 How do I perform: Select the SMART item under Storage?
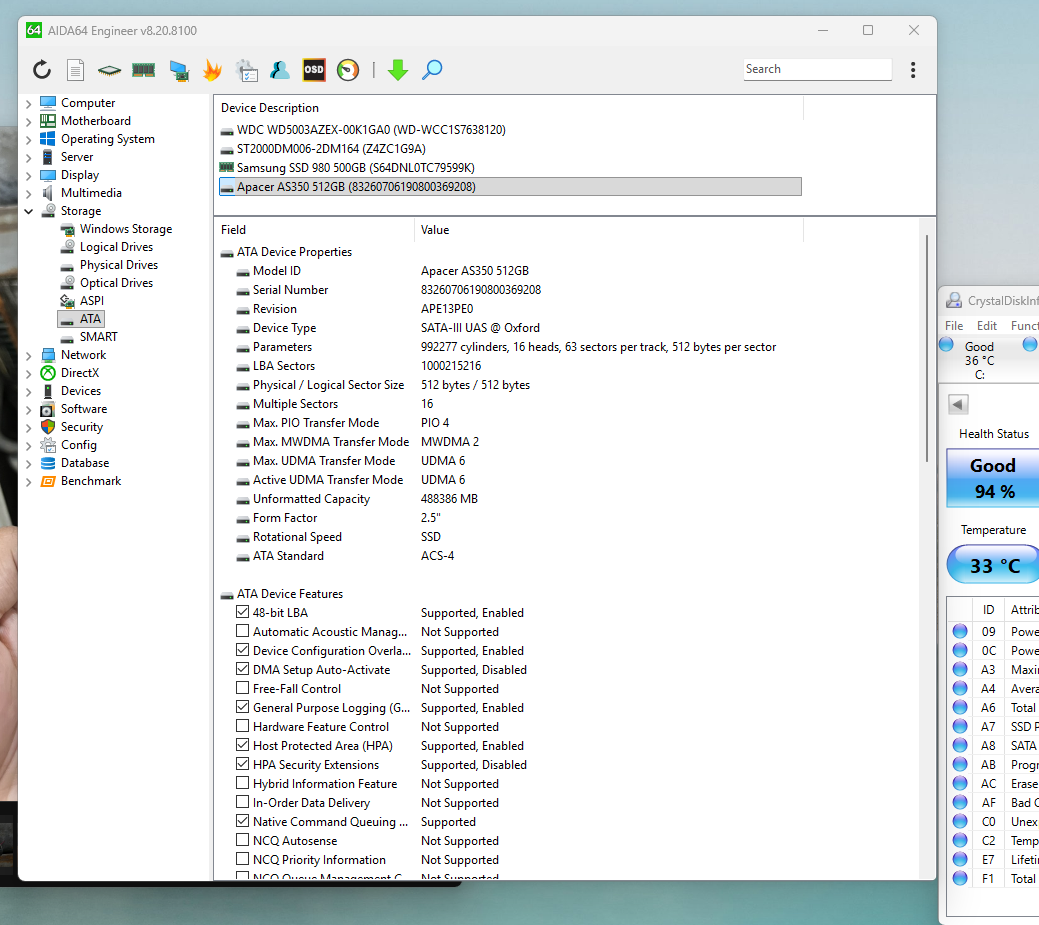[x=98, y=337]
